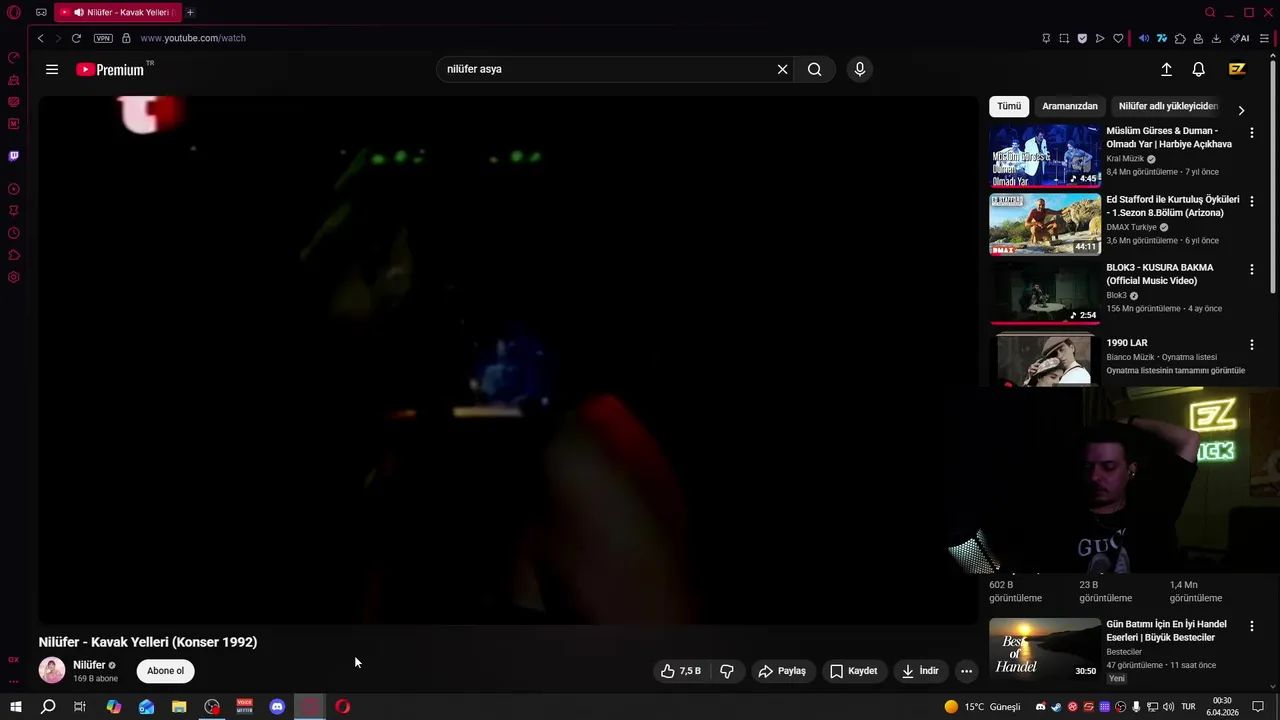This screenshot has width=1280, height=720.
Task: Click the pin icon in address bar
Action: point(1046,38)
